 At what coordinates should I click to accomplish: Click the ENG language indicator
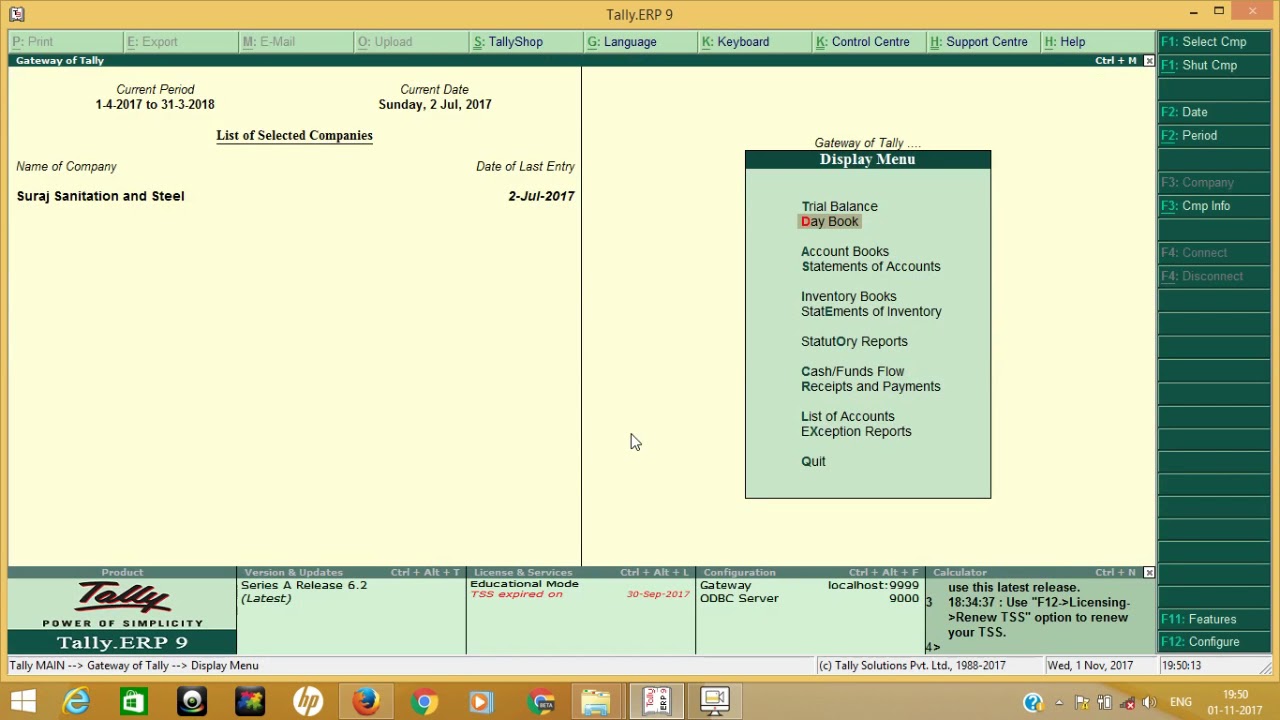pyautogui.click(x=1181, y=703)
